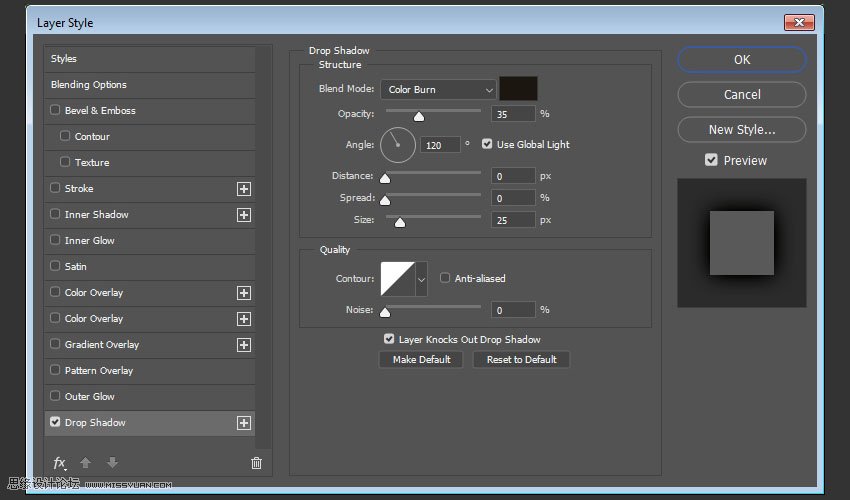850x500 pixels.
Task: Turn on the Anti-aliased option
Action: 445,278
